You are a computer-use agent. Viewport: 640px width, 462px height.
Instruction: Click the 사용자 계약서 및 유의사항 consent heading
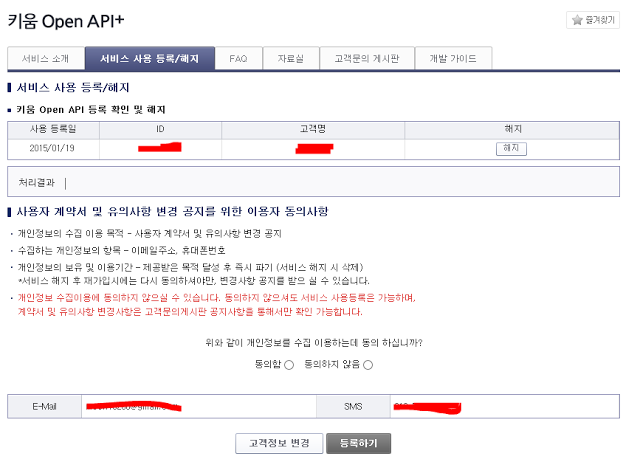172,211
